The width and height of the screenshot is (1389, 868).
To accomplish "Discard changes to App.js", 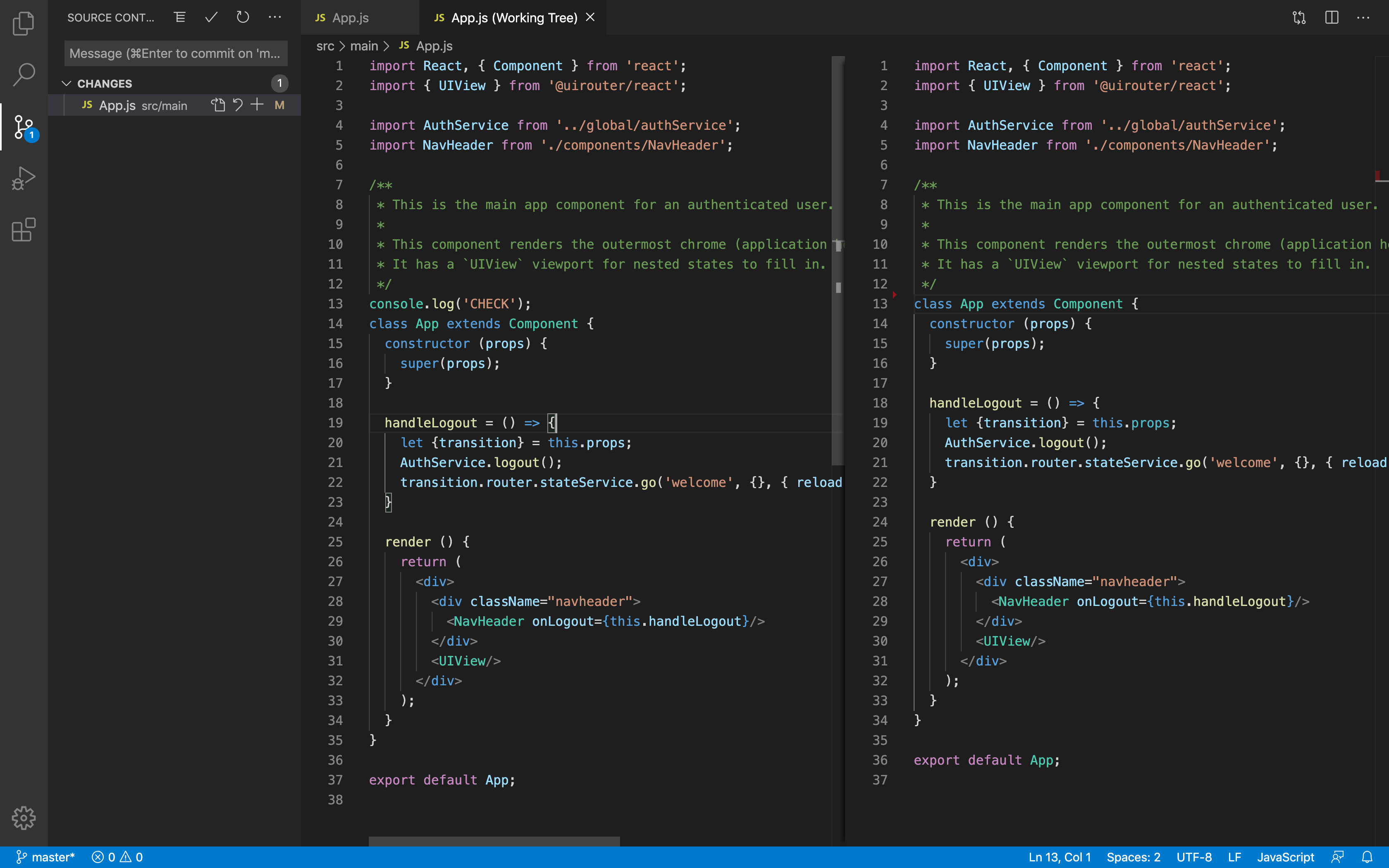I will coord(238,105).
